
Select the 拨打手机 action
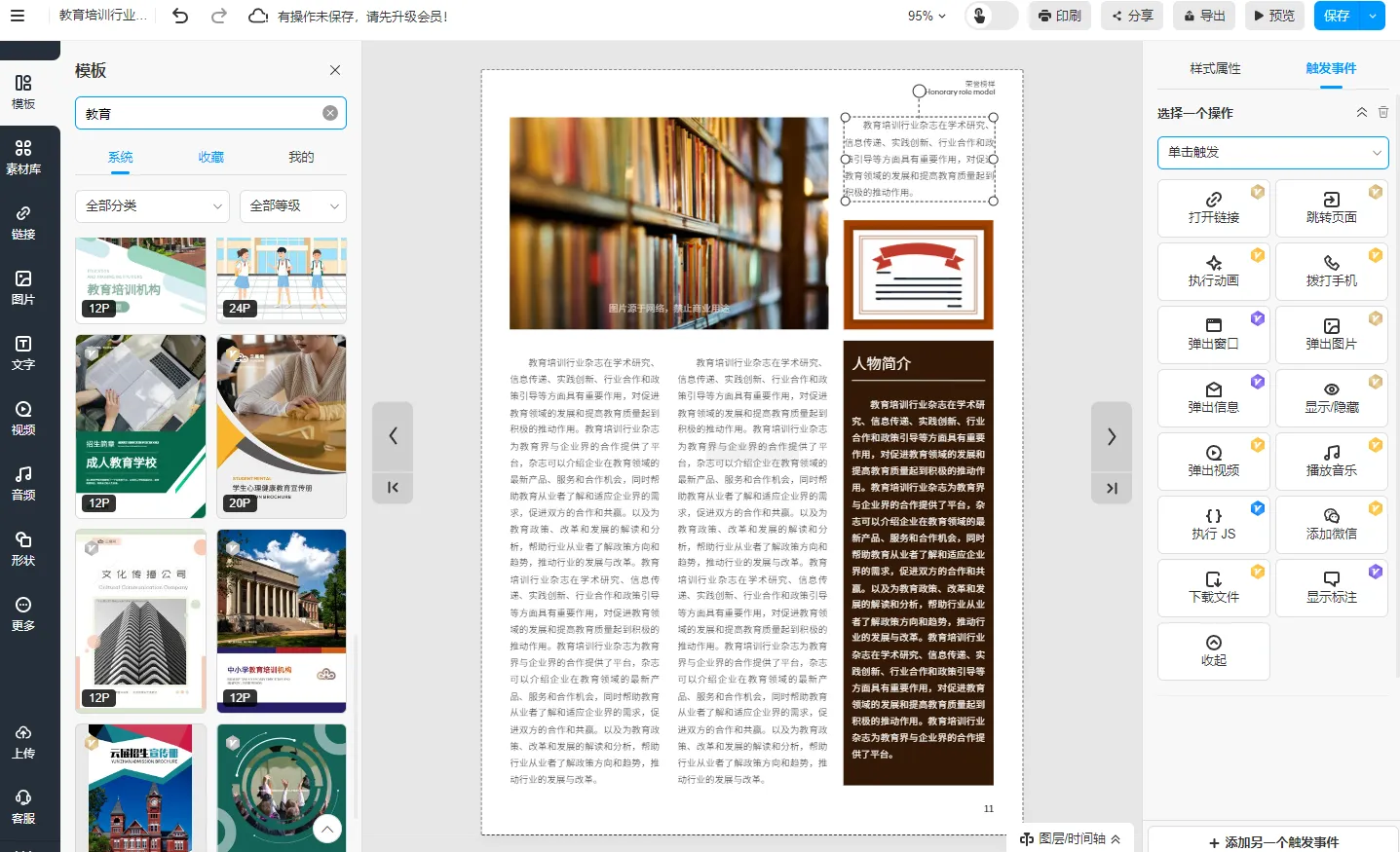(x=1332, y=272)
